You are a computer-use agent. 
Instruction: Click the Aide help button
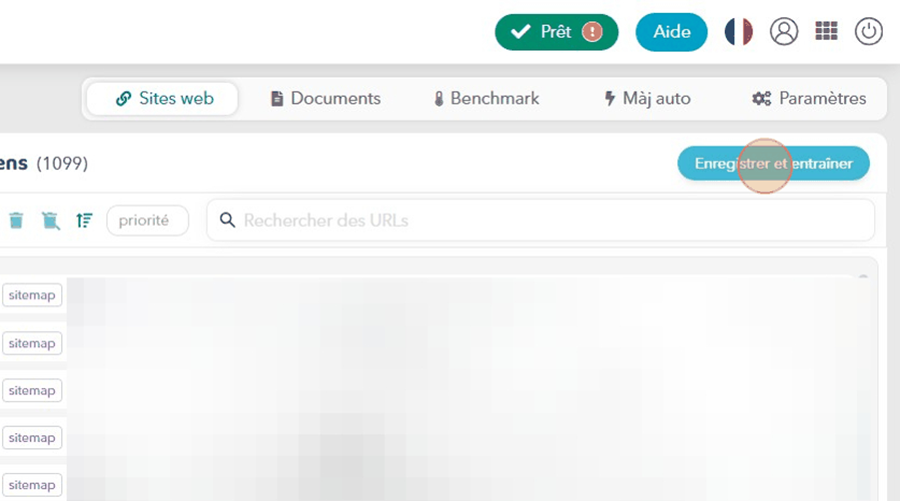[x=671, y=32]
